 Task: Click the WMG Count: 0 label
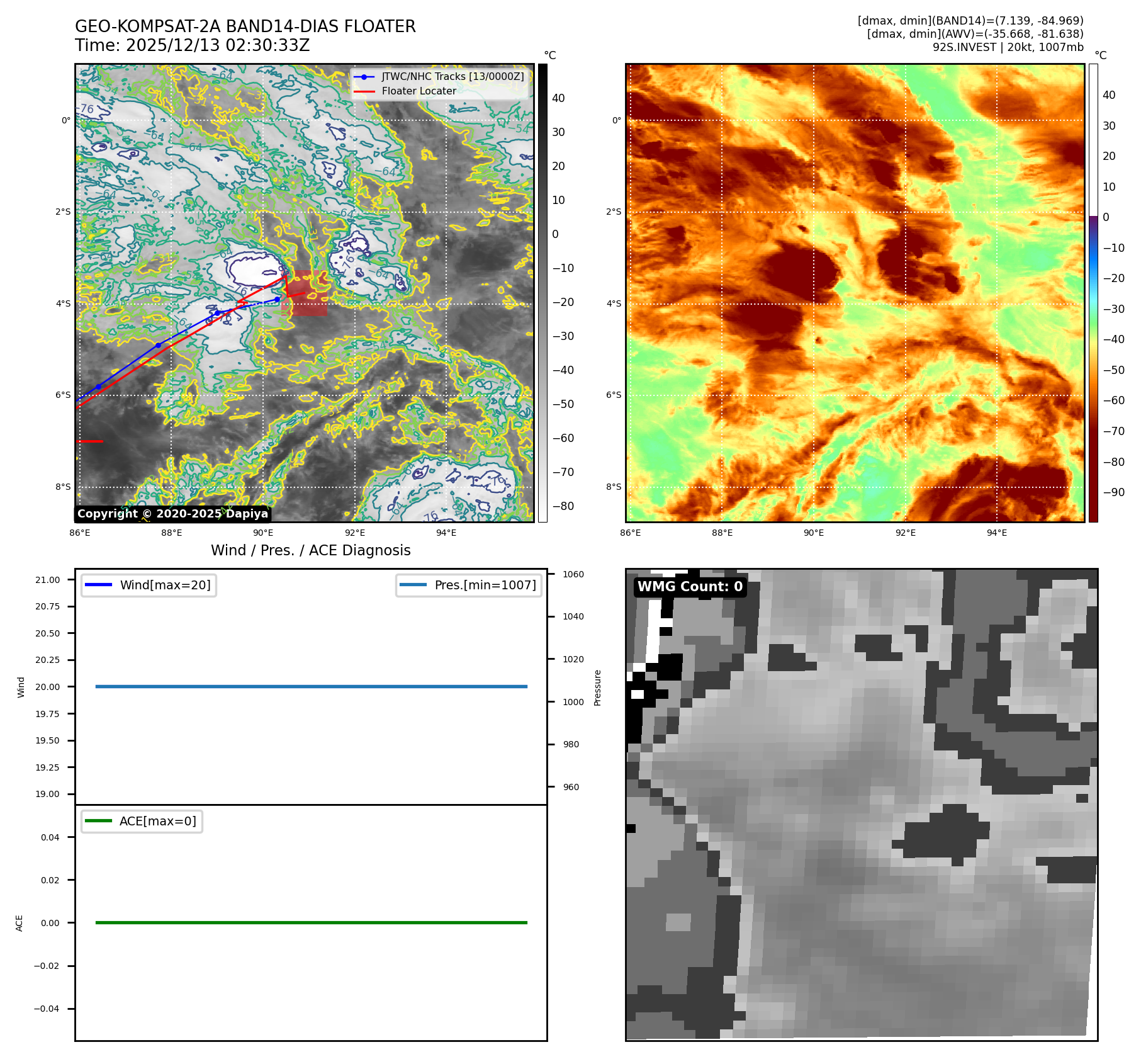point(690,587)
